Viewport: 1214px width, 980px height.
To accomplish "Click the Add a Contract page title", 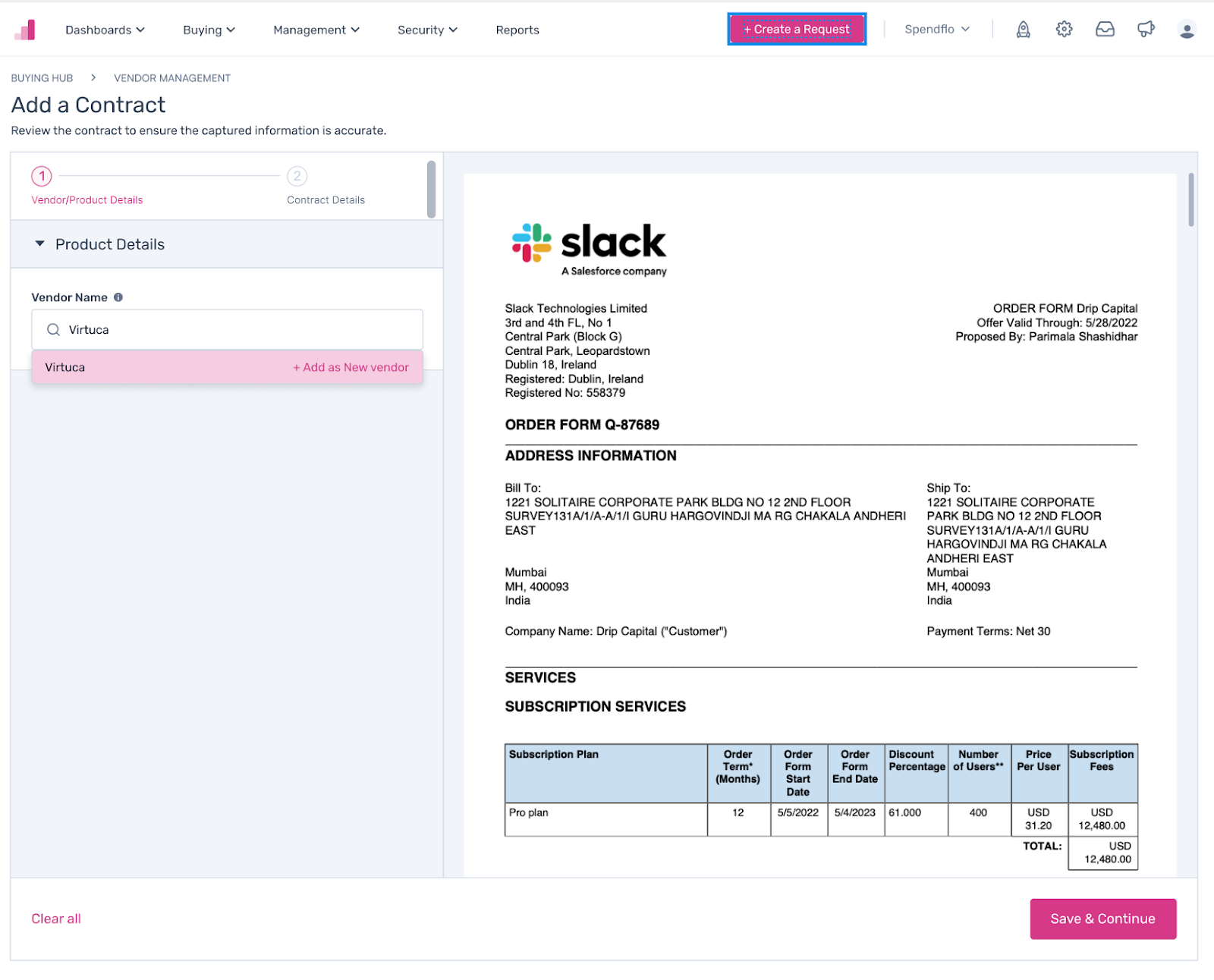I will click(88, 105).
